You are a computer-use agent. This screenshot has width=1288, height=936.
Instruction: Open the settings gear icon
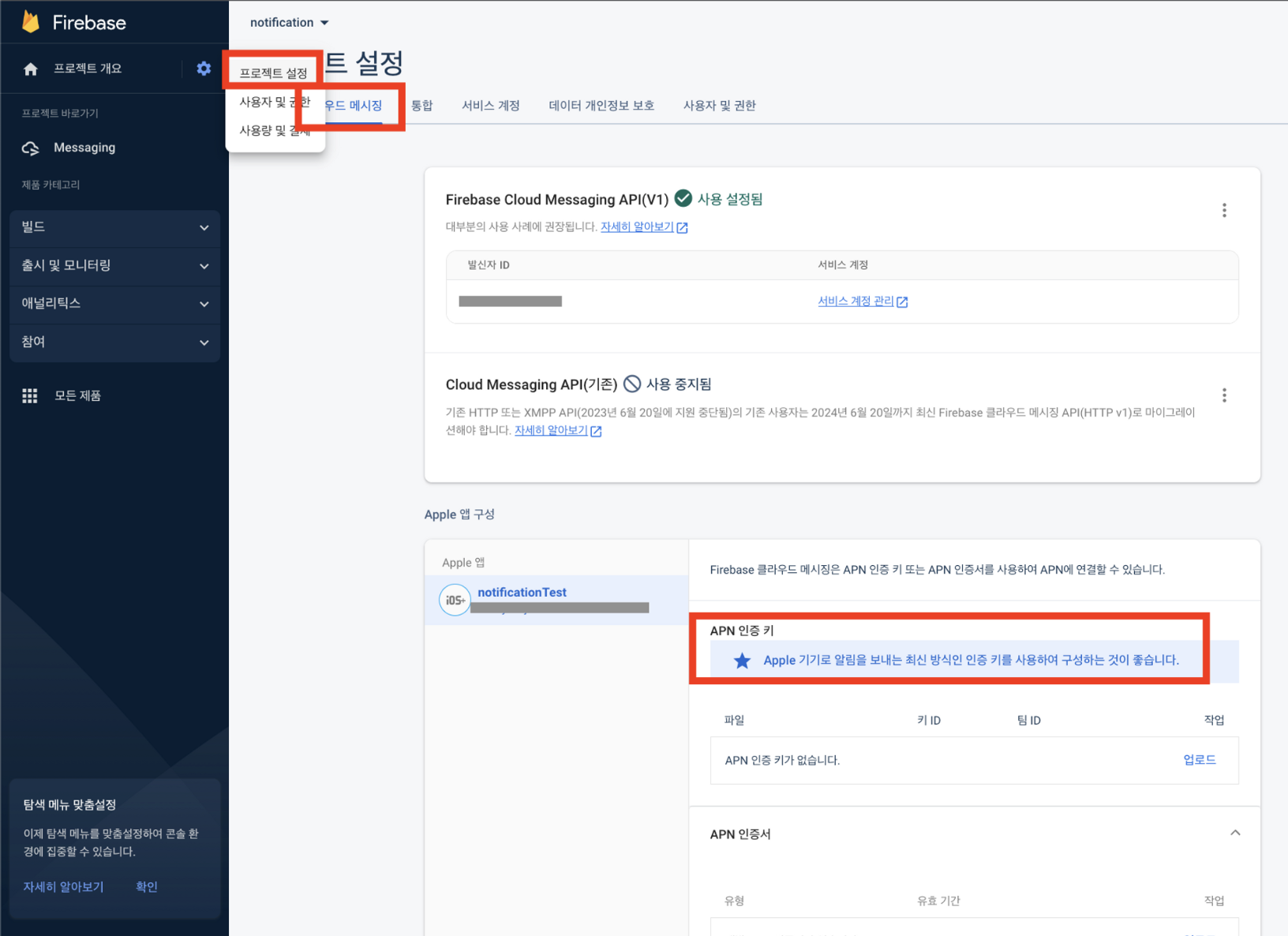pyautogui.click(x=204, y=69)
